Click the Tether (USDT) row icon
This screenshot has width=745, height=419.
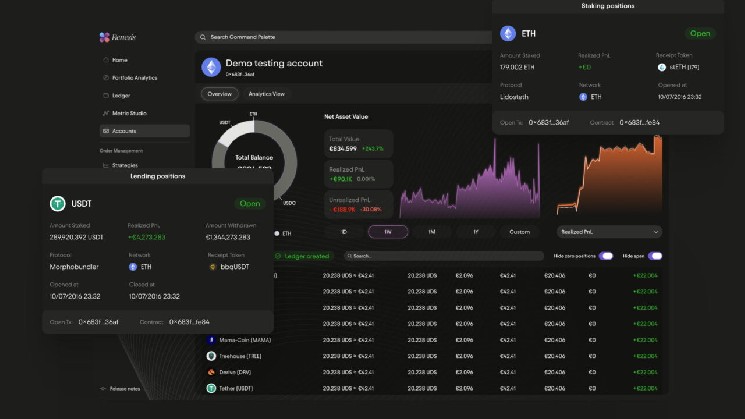pos(211,388)
